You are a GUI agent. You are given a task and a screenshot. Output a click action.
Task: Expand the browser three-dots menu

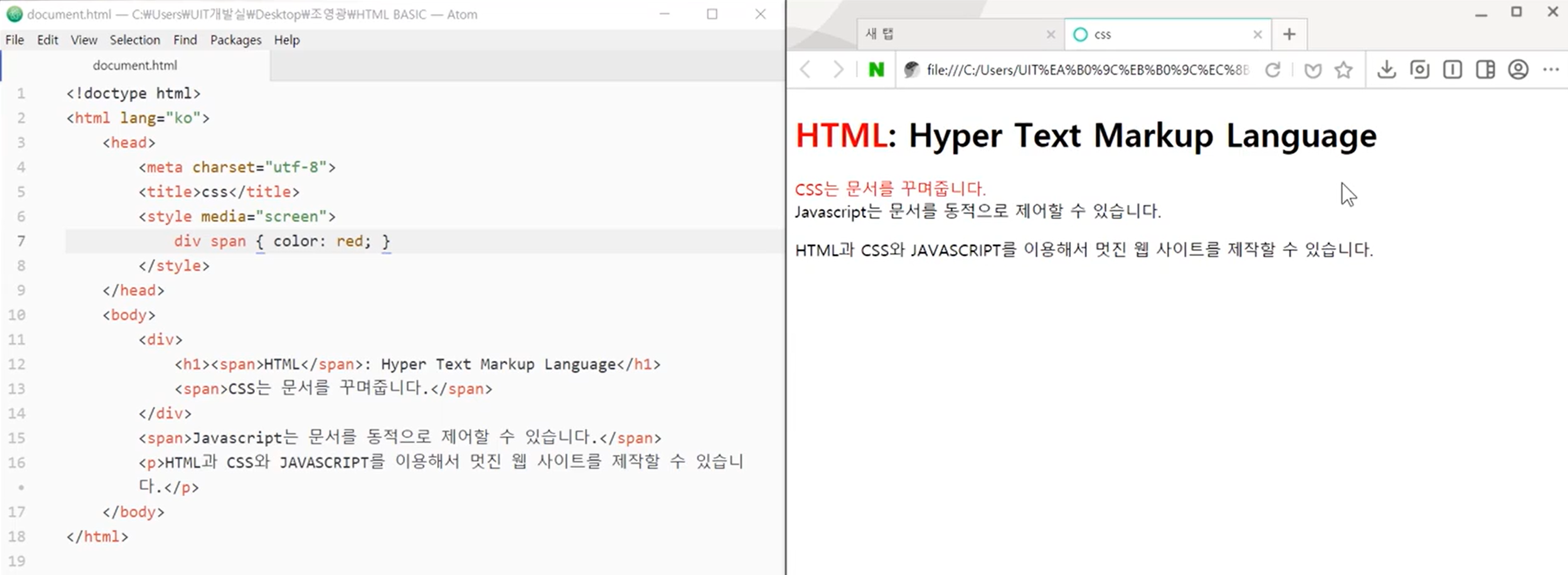click(1551, 69)
